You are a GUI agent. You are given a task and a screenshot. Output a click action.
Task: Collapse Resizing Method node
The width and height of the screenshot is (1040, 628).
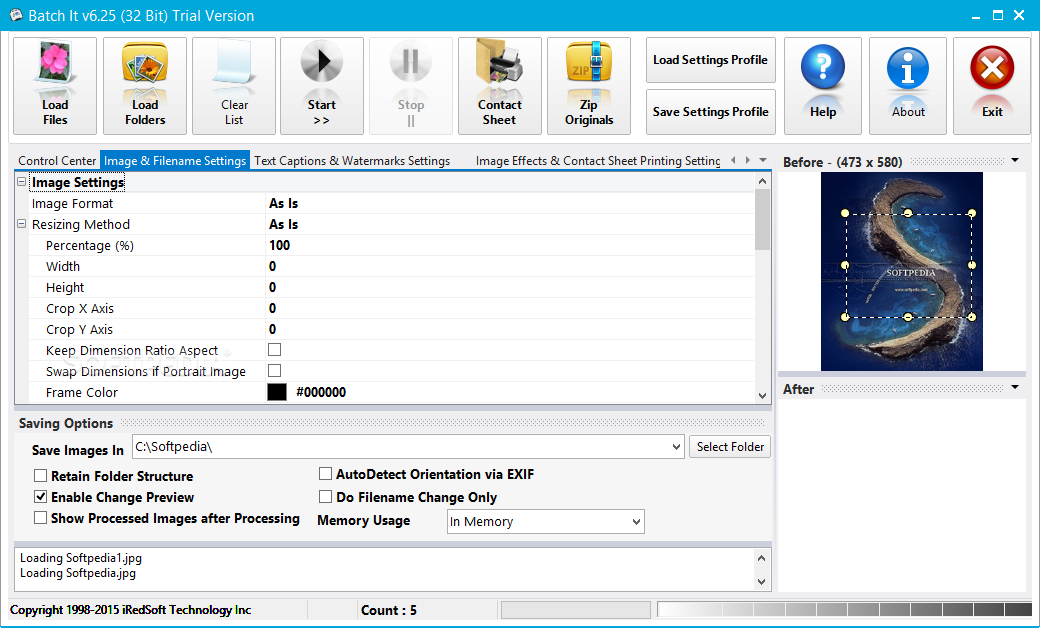coord(21,224)
